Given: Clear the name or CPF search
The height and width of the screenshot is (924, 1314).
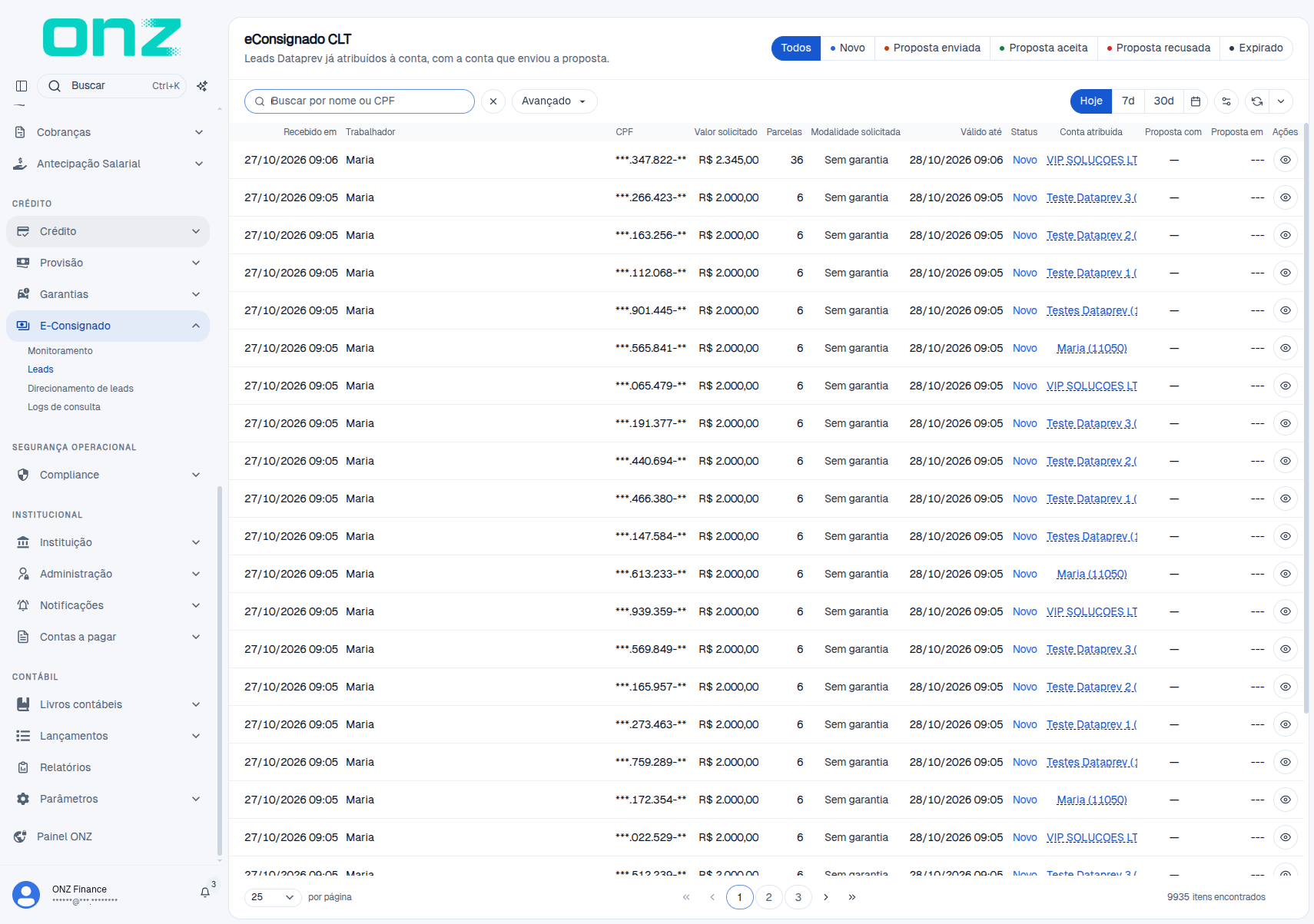Looking at the screenshot, I should click(493, 101).
